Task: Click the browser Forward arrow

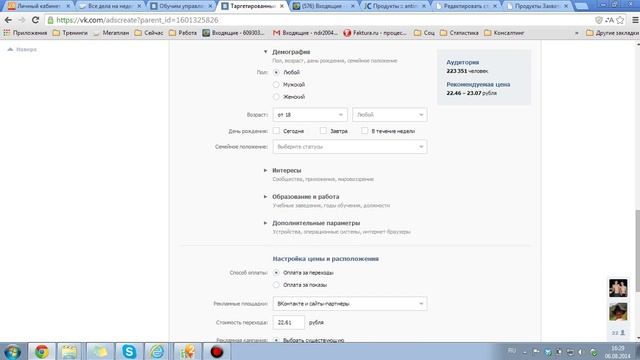Action: 21,20
